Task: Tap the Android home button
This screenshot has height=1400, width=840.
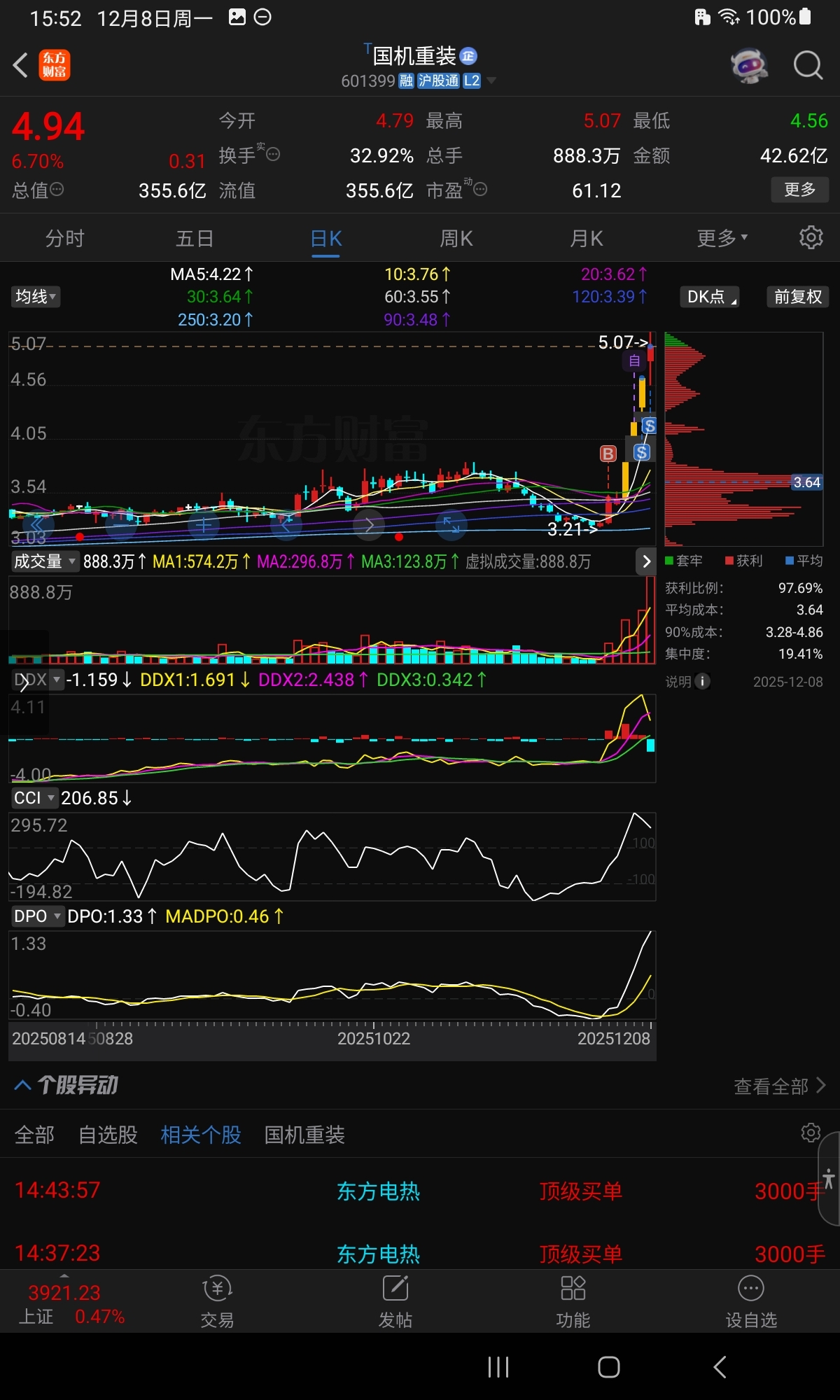Action: (x=609, y=1366)
